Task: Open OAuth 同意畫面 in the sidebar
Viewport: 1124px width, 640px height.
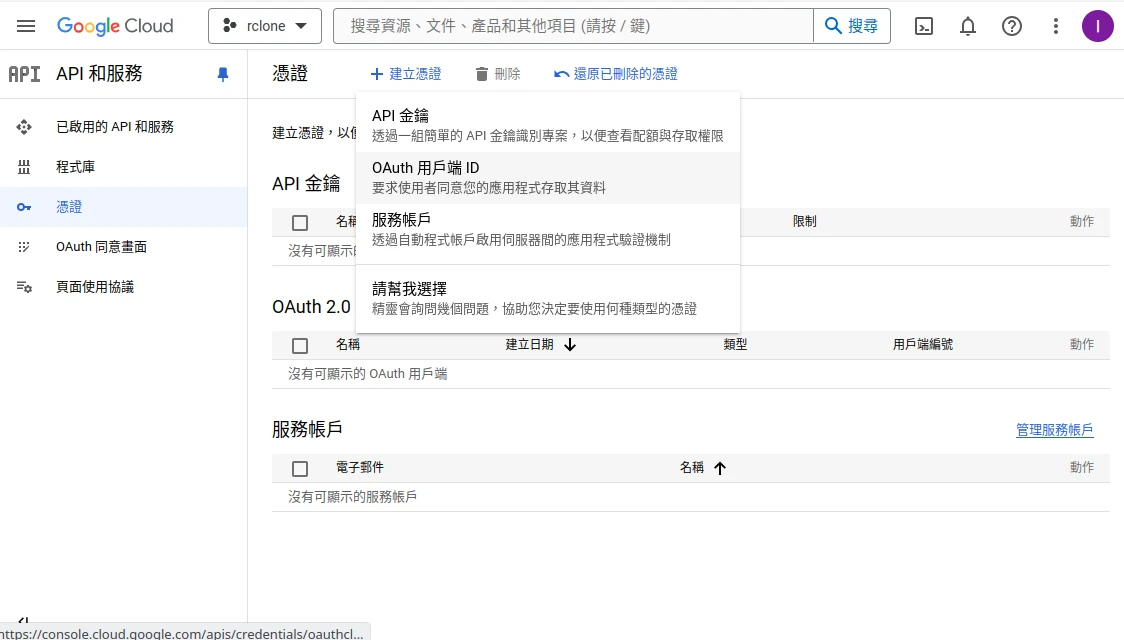Action: [101, 247]
